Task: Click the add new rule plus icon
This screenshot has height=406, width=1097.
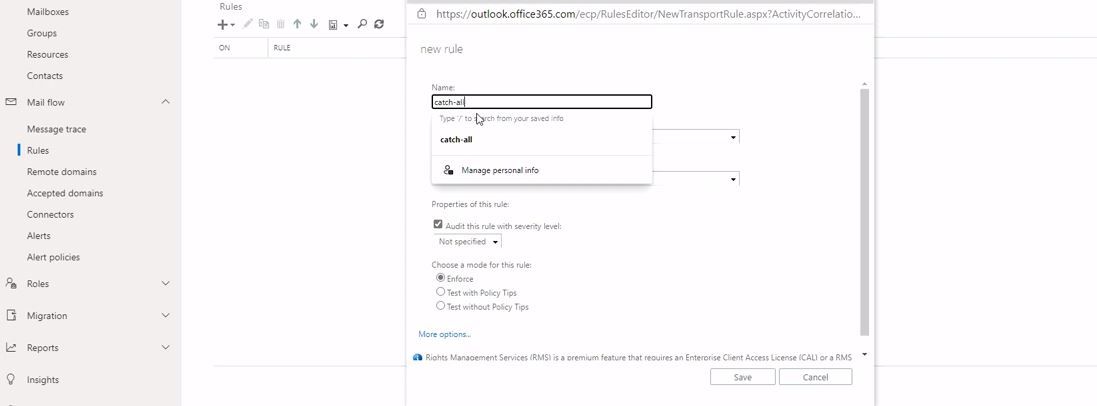Action: 223,24
